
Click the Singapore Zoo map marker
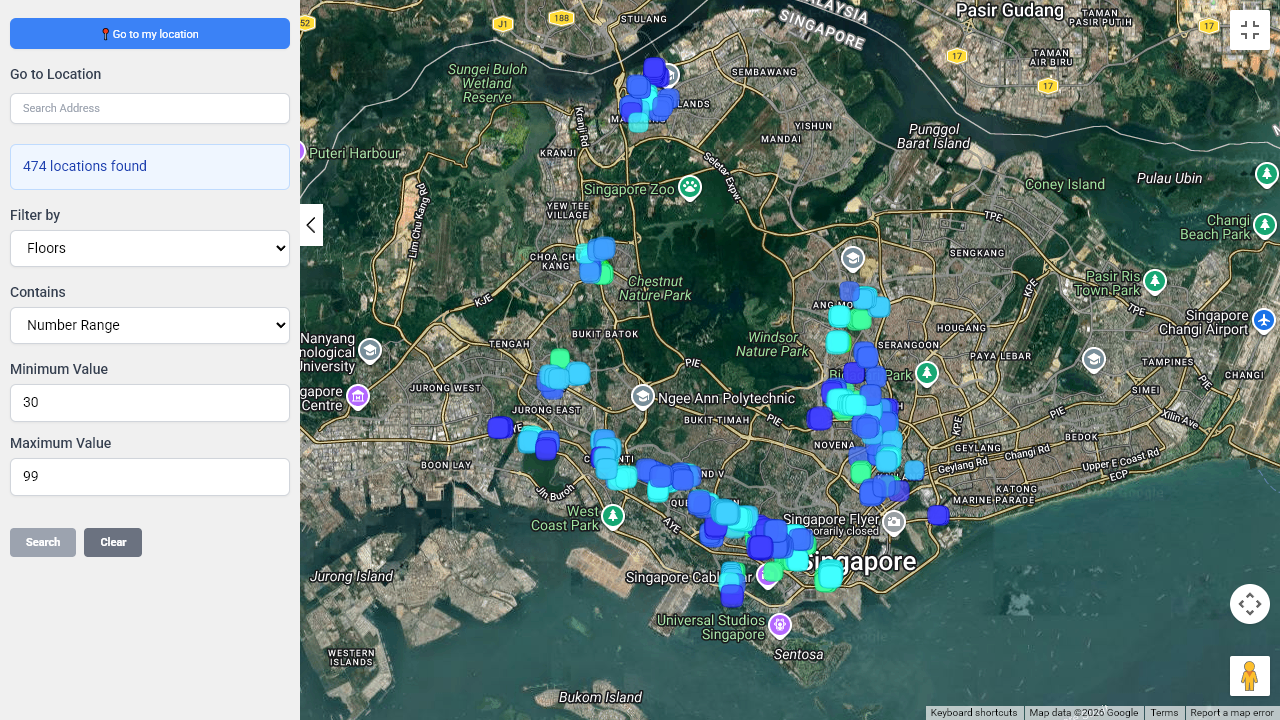pos(690,186)
